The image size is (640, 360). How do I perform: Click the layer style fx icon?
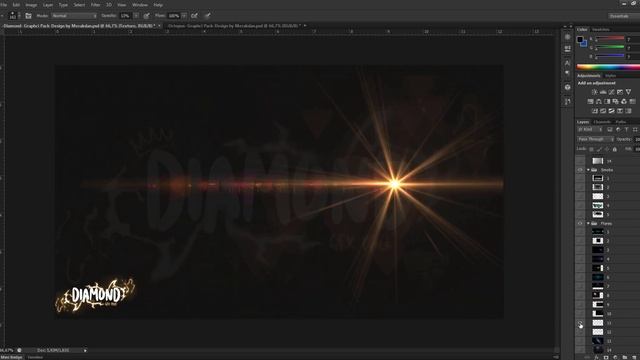(596, 357)
